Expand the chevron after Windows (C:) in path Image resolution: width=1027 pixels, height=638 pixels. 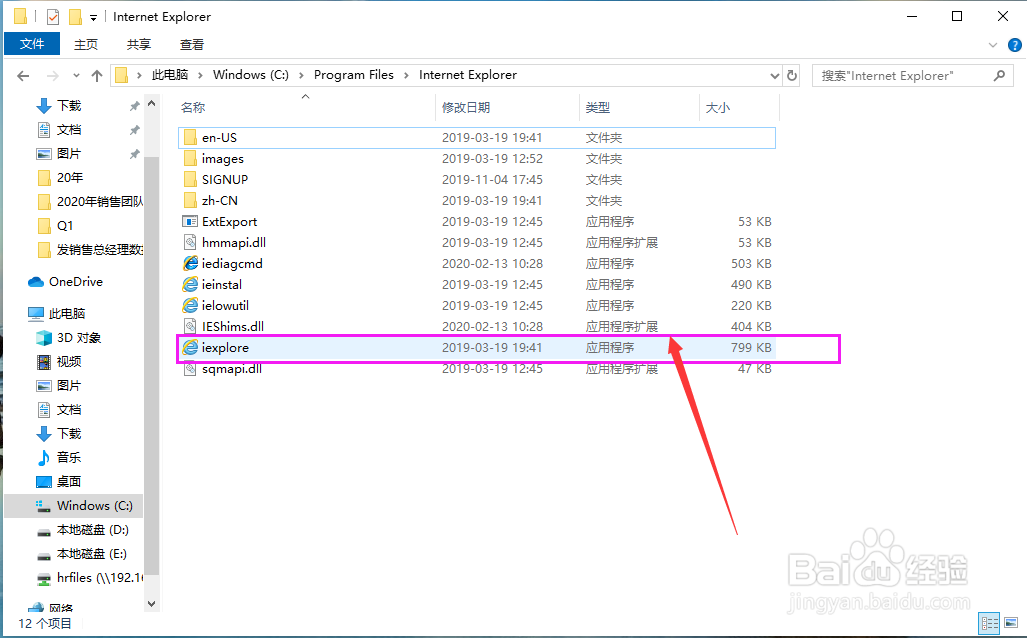301,75
